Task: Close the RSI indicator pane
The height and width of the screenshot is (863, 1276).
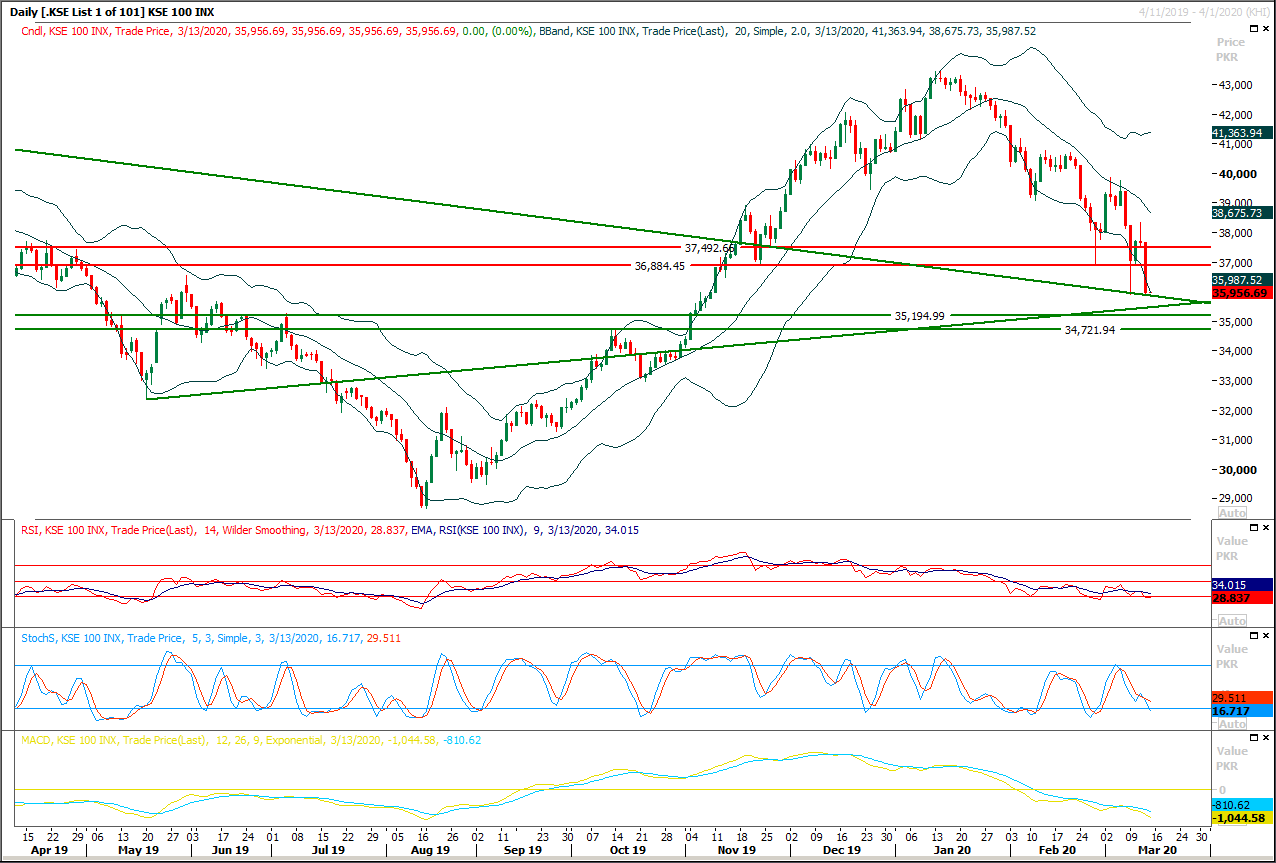Action: point(1266,528)
